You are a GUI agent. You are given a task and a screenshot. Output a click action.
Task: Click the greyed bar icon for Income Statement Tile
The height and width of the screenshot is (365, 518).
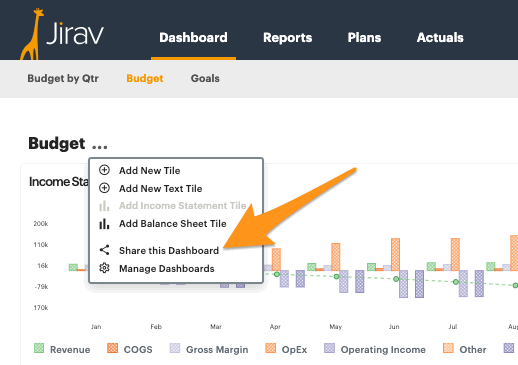point(104,206)
